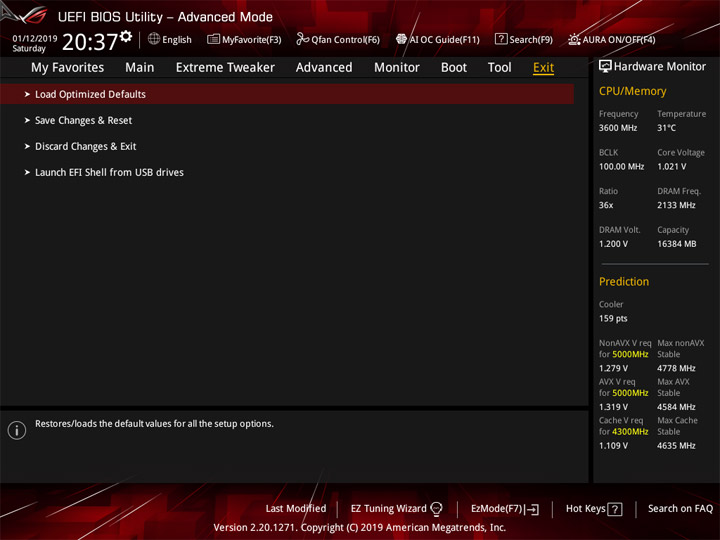Image resolution: width=720 pixels, height=540 pixels.
Task: Click the Saturday weekday label
Action: click(29, 49)
